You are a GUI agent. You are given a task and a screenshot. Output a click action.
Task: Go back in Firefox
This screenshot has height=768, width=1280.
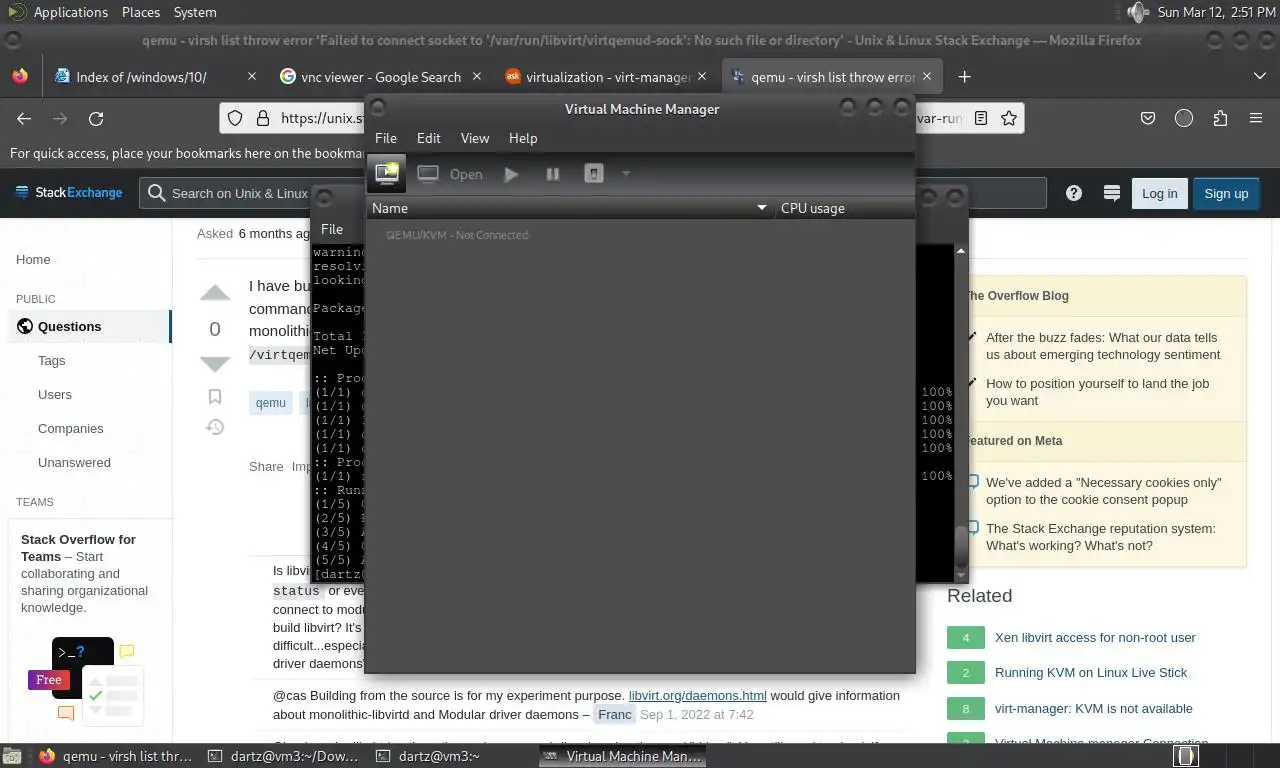pyautogui.click(x=24, y=118)
